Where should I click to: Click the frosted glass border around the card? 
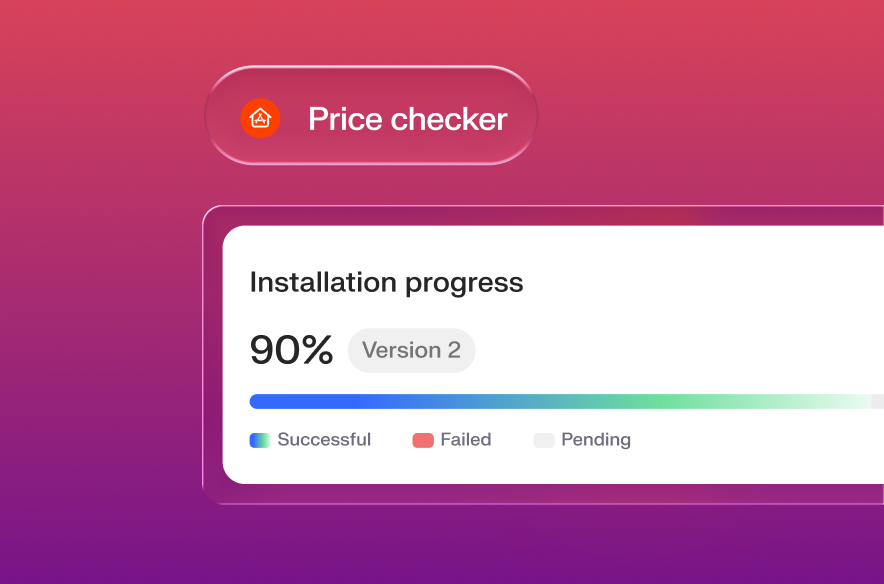tap(212, 350)
